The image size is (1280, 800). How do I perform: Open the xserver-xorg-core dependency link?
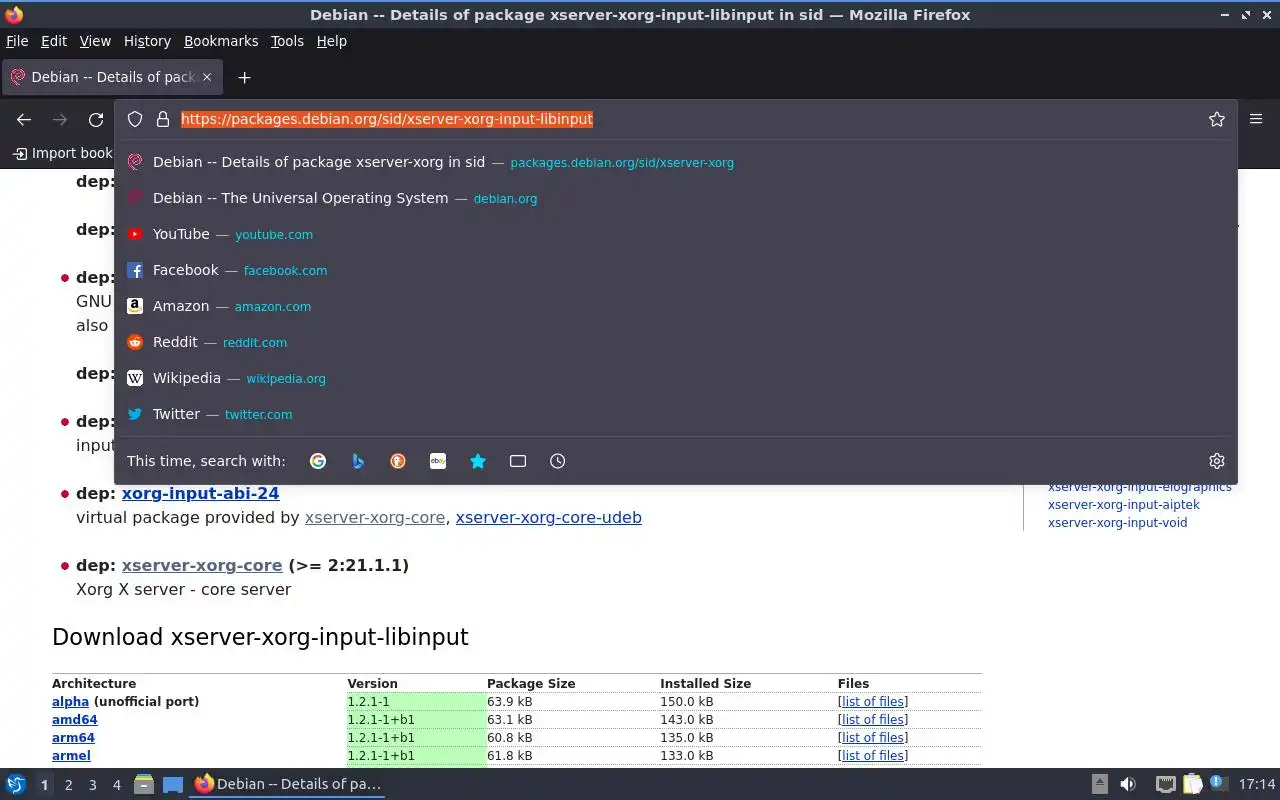tap(202, 565)
